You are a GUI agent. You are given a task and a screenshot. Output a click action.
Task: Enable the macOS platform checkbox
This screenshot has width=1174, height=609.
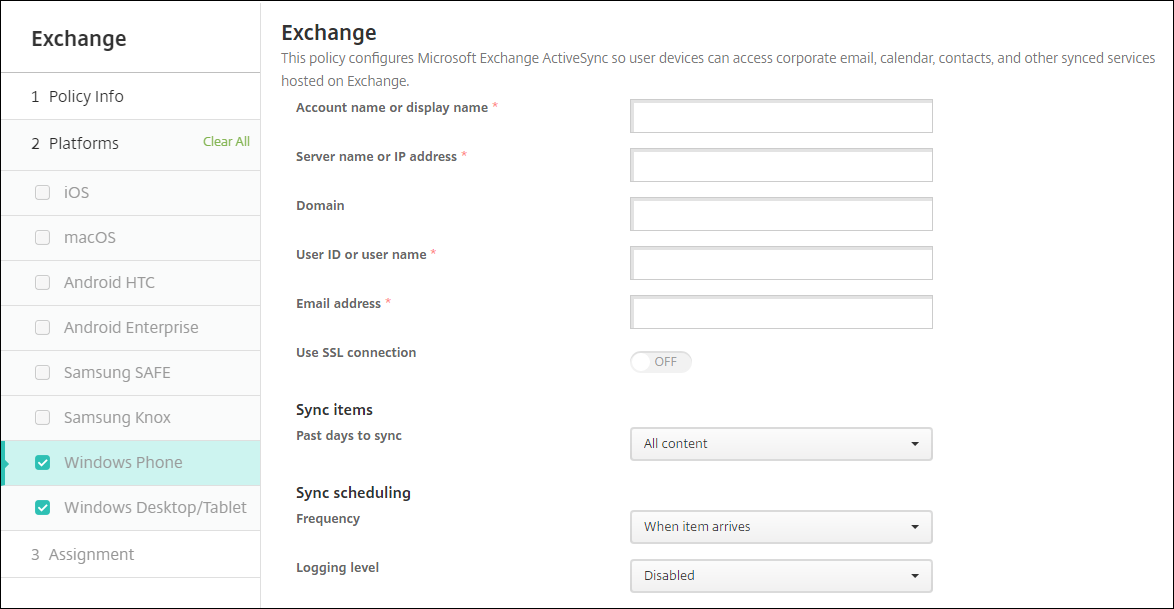click(x=42, y=238)
